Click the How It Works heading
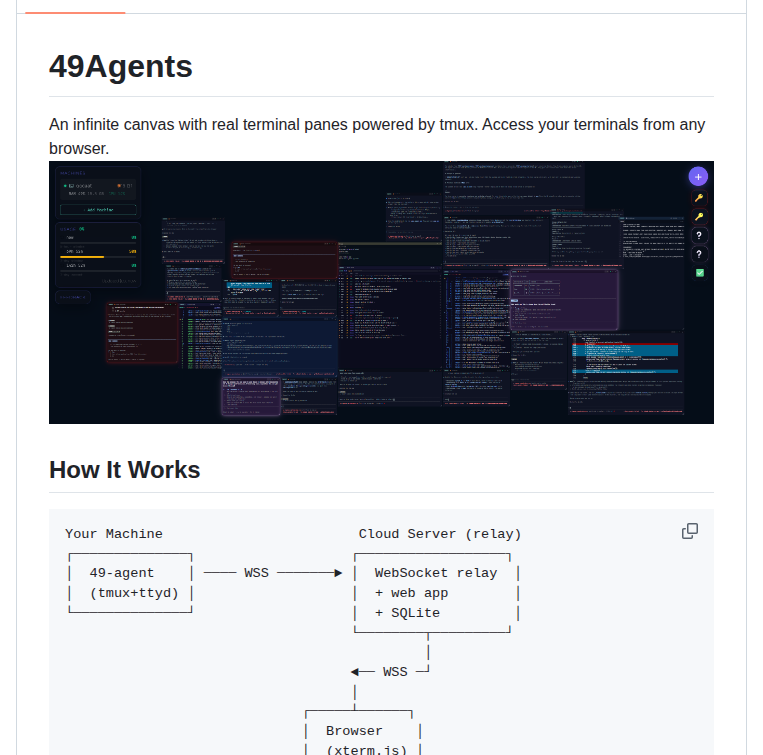This screenshot has width=763, height=755. [125, 470]
